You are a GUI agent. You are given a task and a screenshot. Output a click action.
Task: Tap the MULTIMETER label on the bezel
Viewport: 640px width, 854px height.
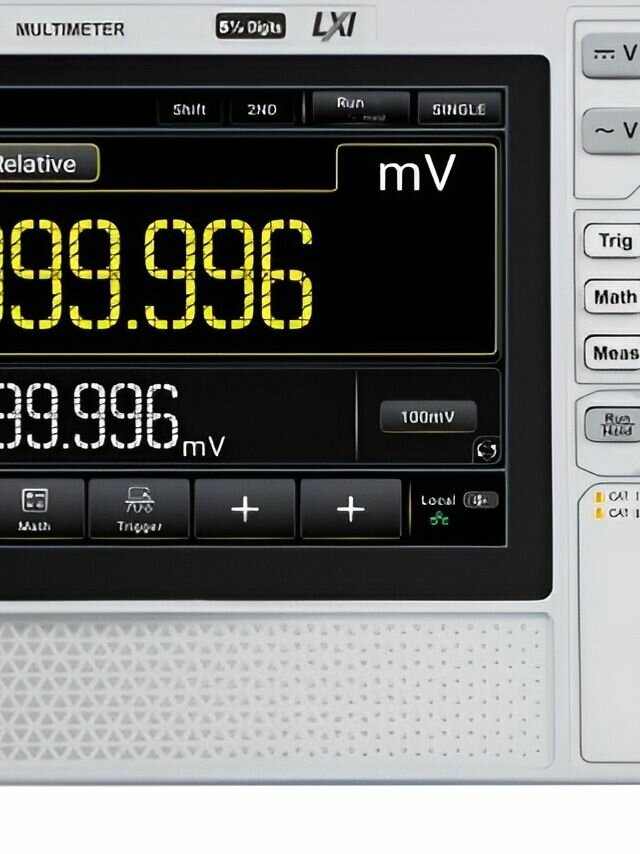pyautogui.click(x=70, y=29)
